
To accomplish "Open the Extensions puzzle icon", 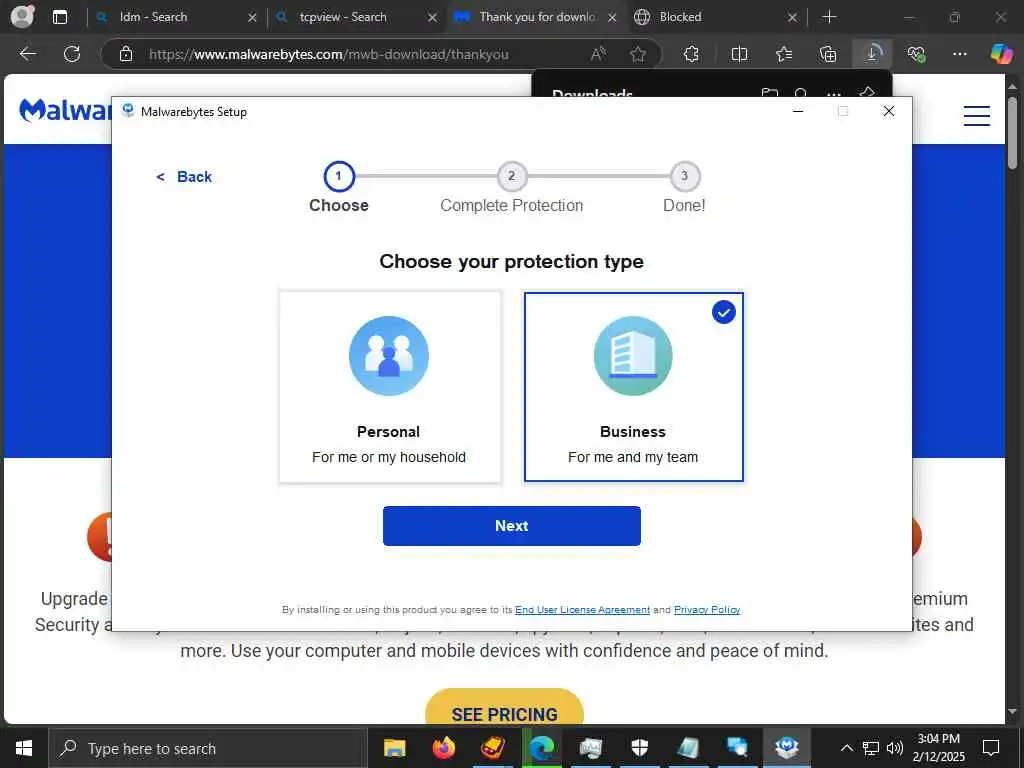I will [x=691, y=54].
